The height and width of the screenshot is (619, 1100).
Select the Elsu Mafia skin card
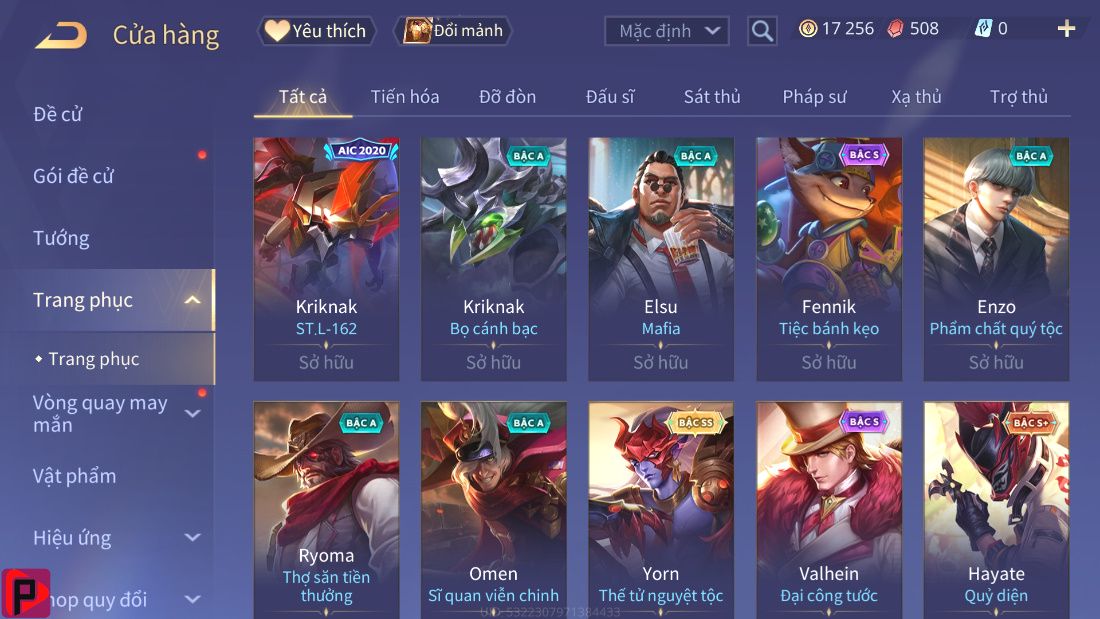pos(661,259)
